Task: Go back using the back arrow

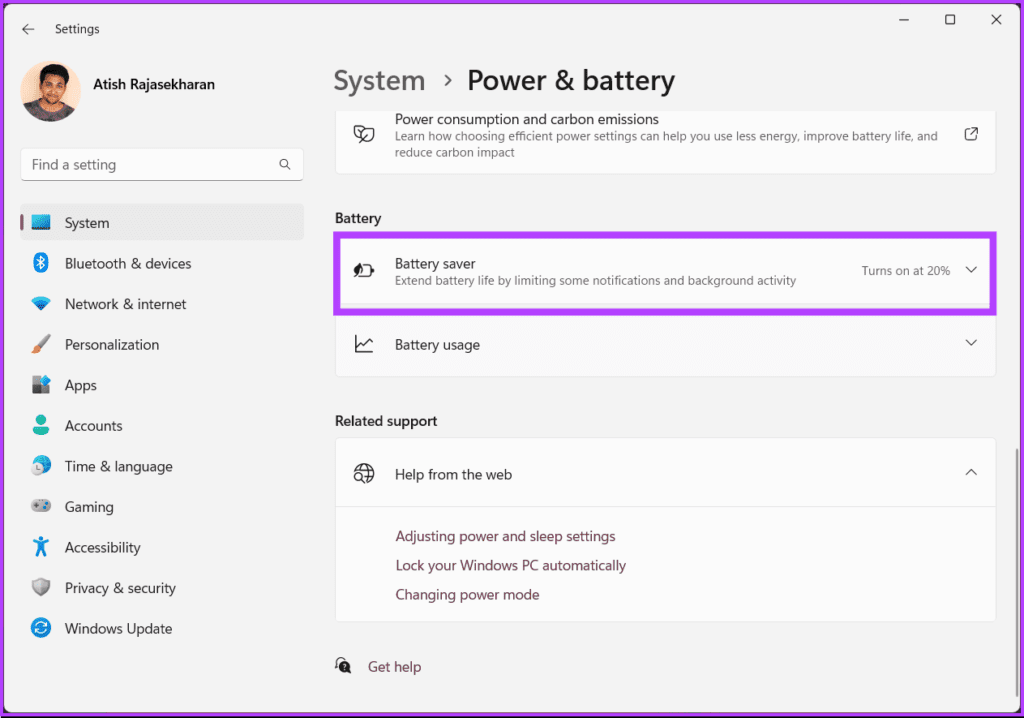Action: [27, 29]
